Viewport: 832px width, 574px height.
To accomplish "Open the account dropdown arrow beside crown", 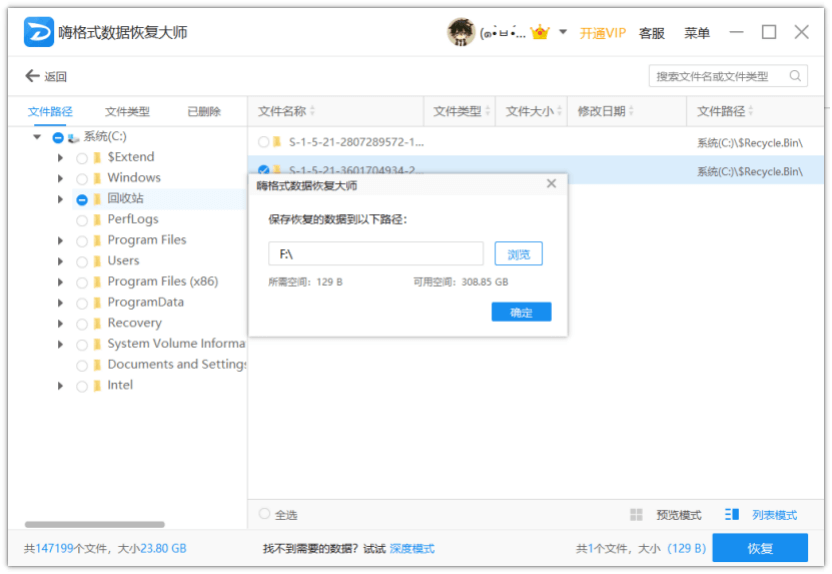I will tap(563, 32).
